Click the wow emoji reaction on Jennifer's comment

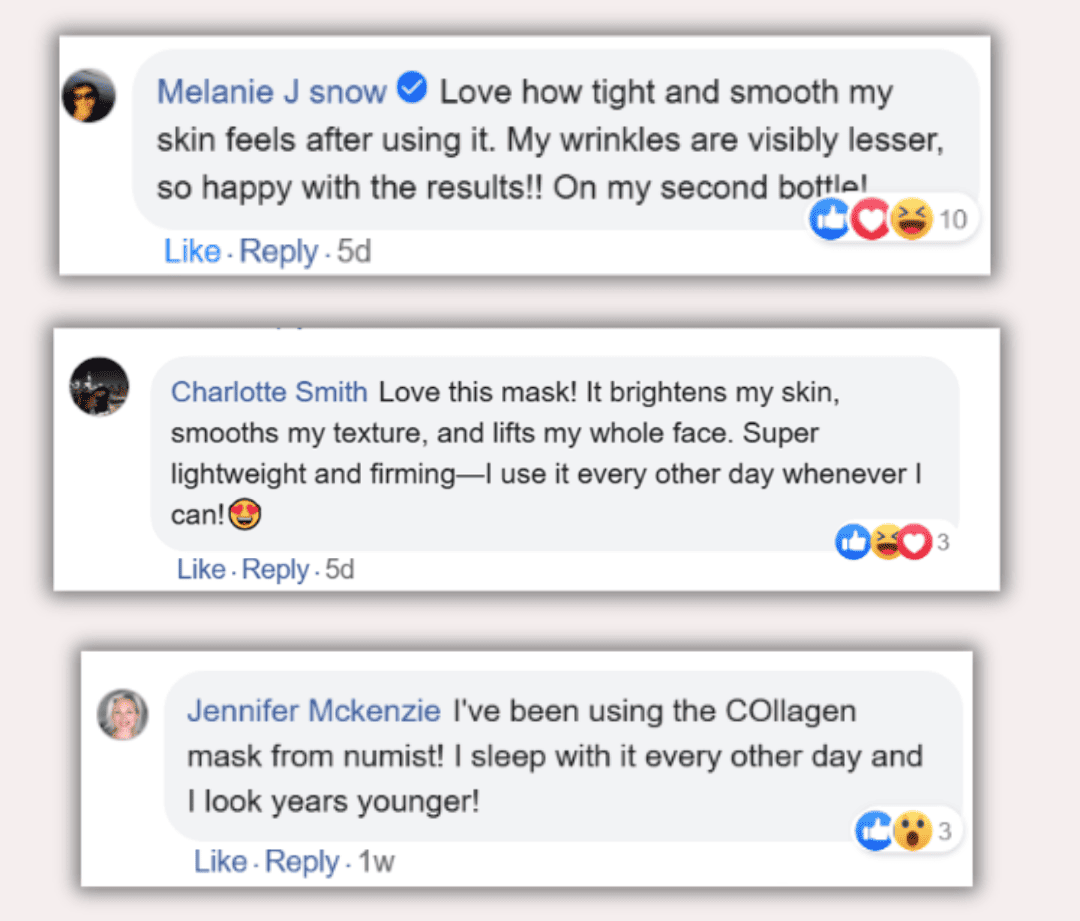[x=912, y=831]
